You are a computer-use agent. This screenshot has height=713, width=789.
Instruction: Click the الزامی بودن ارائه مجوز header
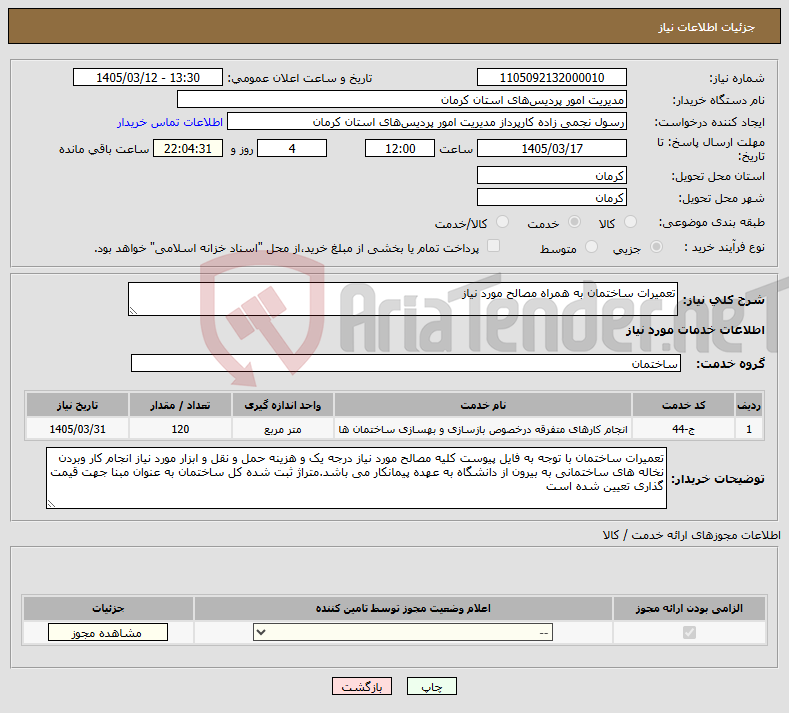(689, 608)
